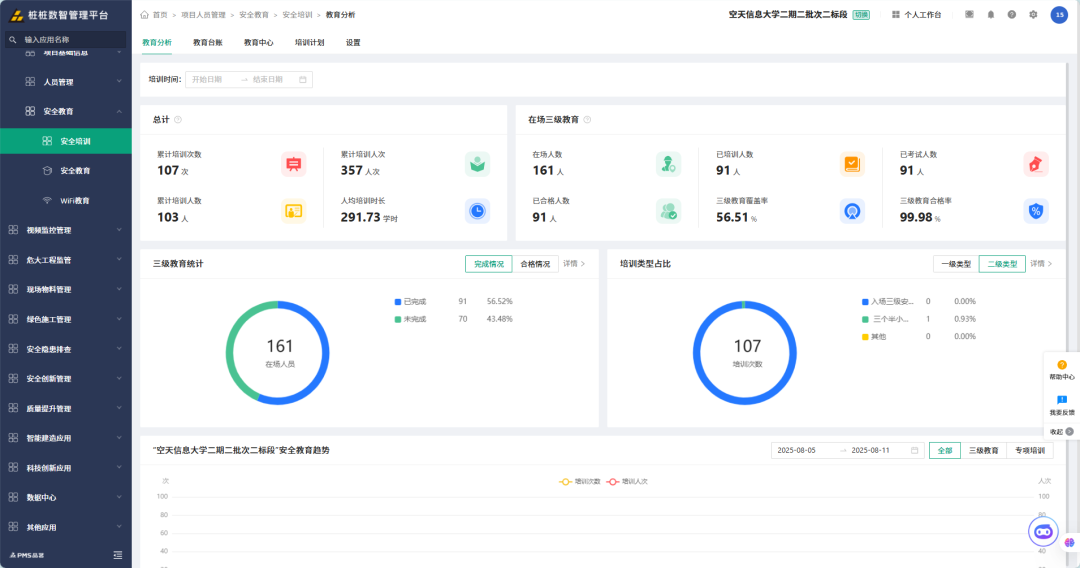Switch to 设置 tab
This screenshot has width=1080, height=568.
[x=353, y=43]
